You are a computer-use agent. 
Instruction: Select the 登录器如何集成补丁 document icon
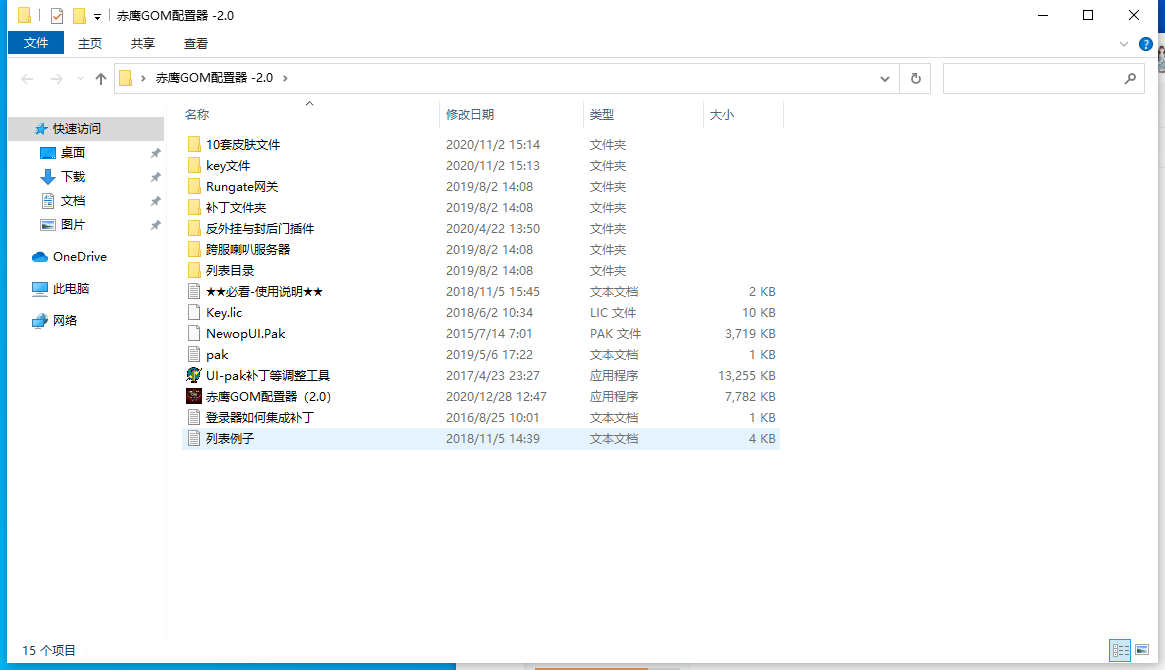click(x=194, y=417)
